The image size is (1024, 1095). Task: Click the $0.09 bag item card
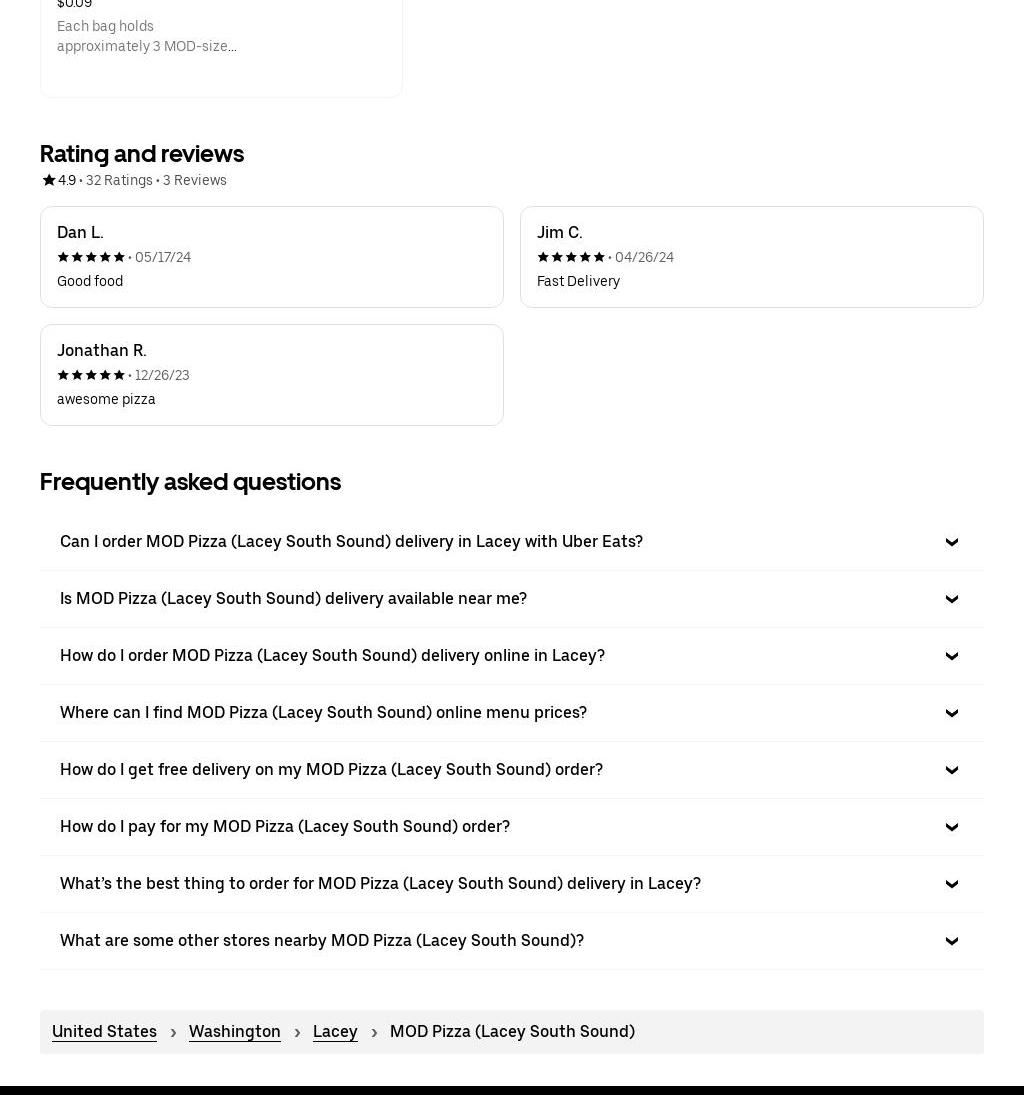pyautogui.click(x=221, y=40)
